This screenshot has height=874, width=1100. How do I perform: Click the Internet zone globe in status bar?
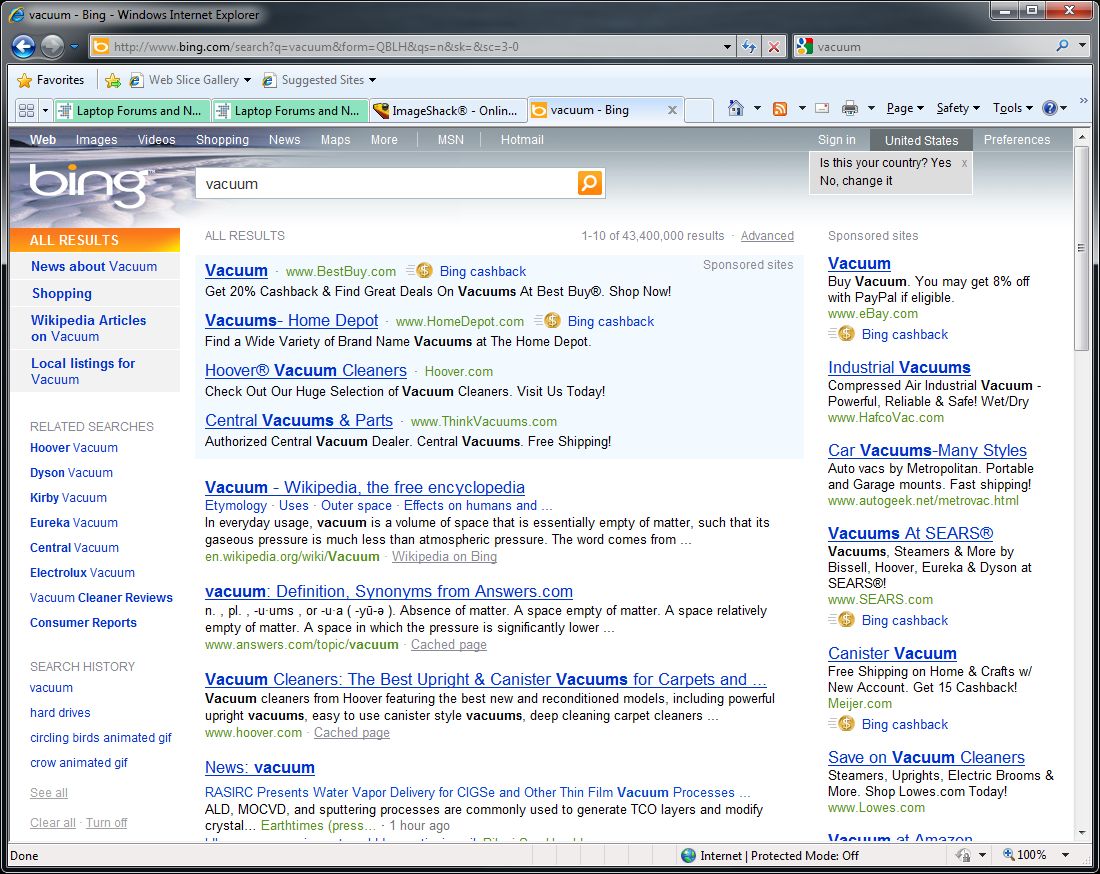[x=689, y=855]
